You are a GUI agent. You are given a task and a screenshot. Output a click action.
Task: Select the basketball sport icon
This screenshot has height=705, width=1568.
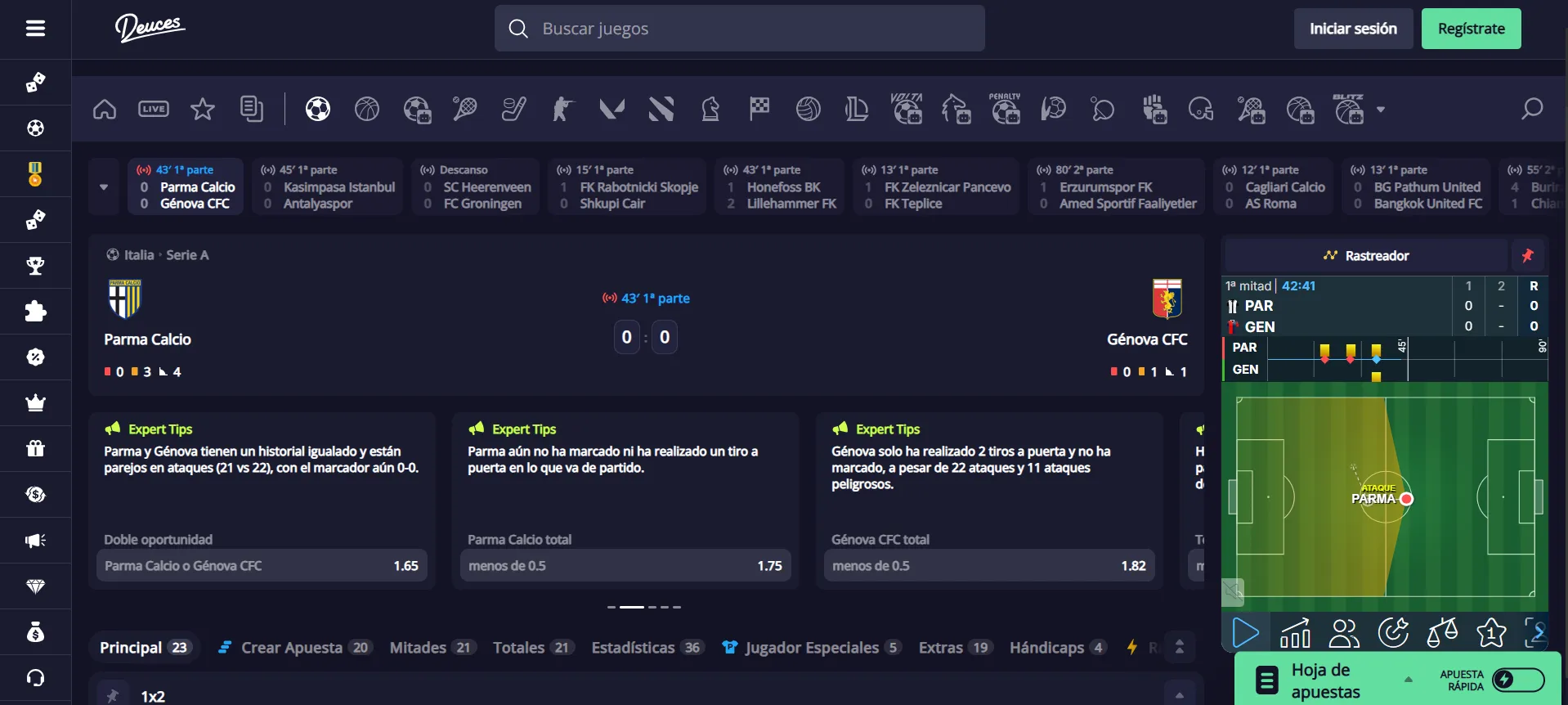click(x=367, y=109)
